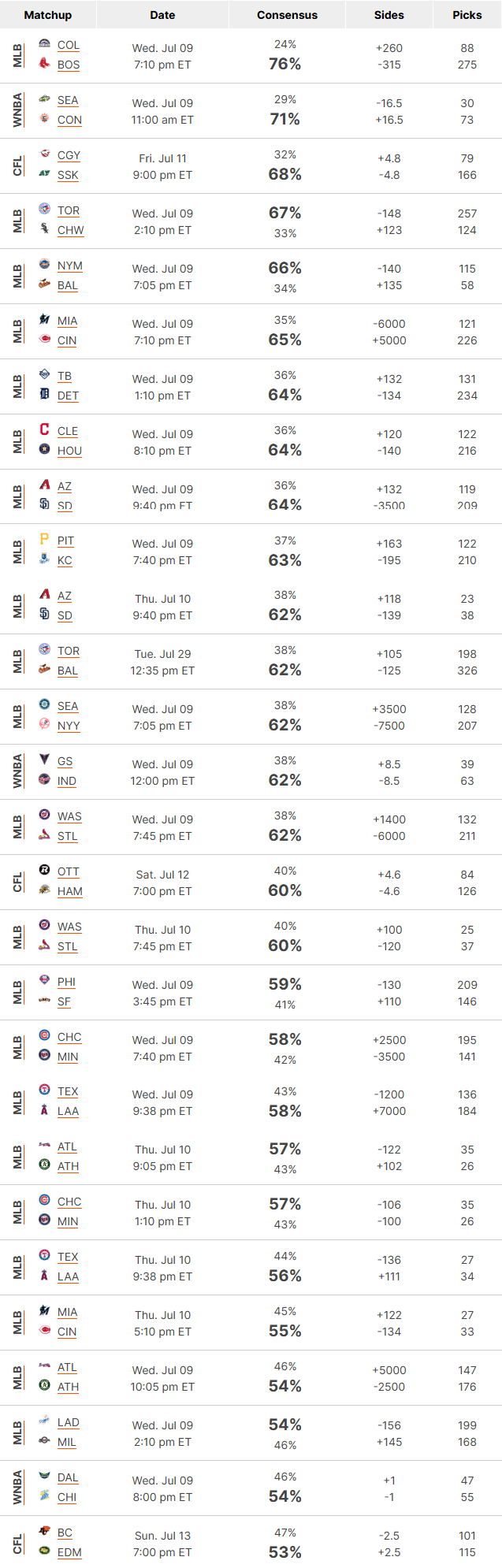The width and height of the screenshot is (502, 1568).
Task: Click the Dallas Wings logo
Action: pos(45,1476)
